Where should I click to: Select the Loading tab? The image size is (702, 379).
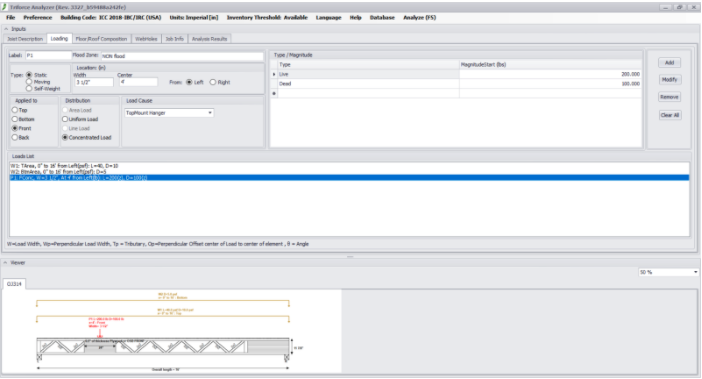tap(59, 38)
